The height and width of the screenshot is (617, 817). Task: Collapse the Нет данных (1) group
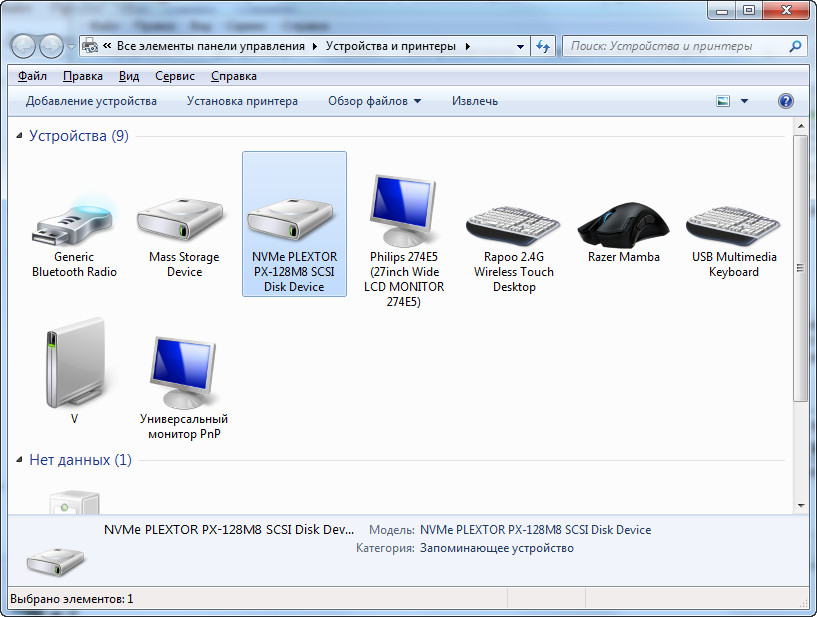(19, 460)
